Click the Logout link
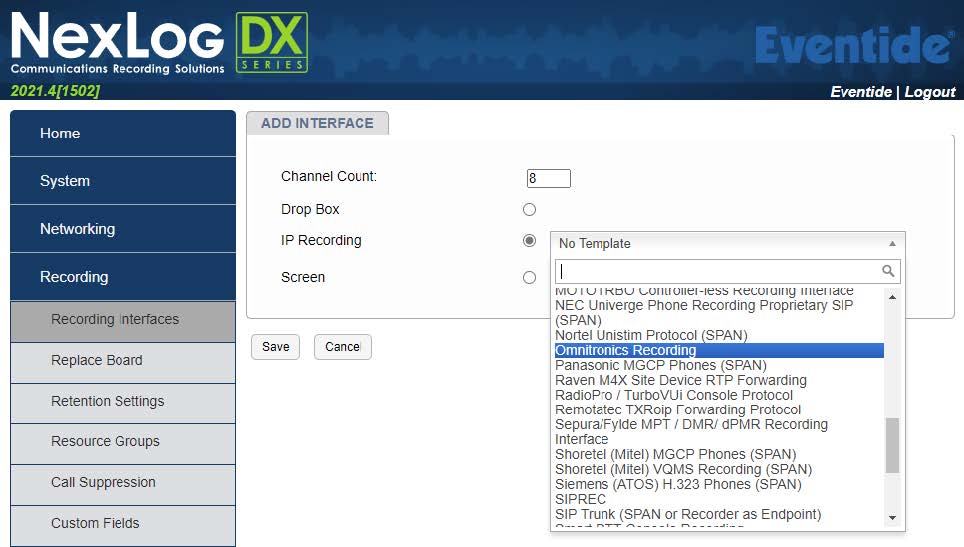The height and width of the screenshot is (547, 964). point(930,92)
